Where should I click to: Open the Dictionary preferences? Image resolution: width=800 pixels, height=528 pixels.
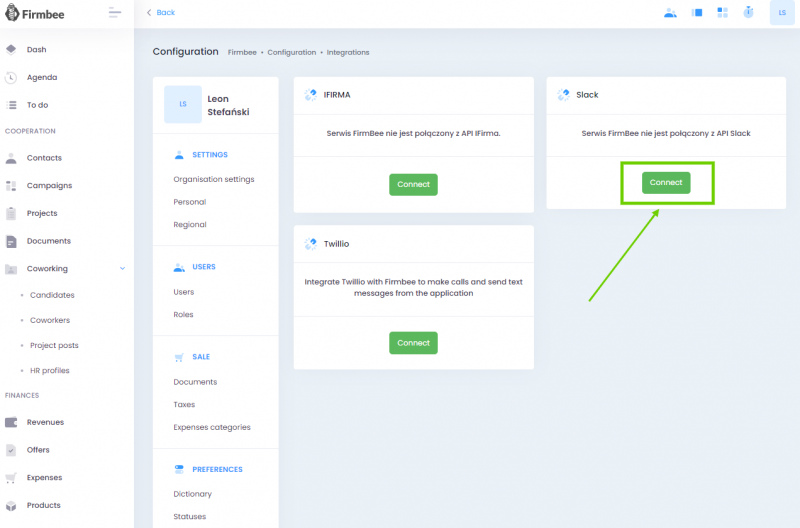point(192,494)
